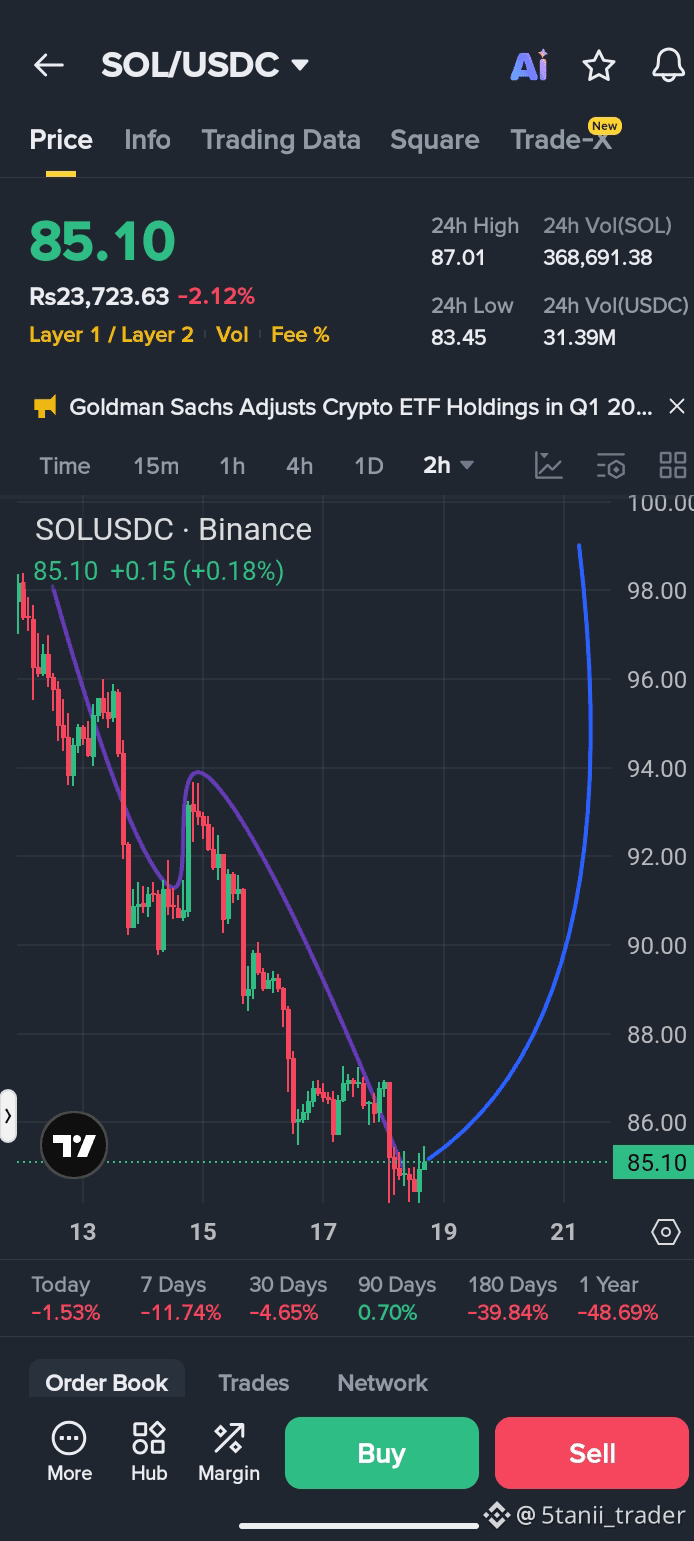This screenshot has width=694, height=1541.
Task: Click the Today -1.53% performance
Action: tap(66, 1299)
